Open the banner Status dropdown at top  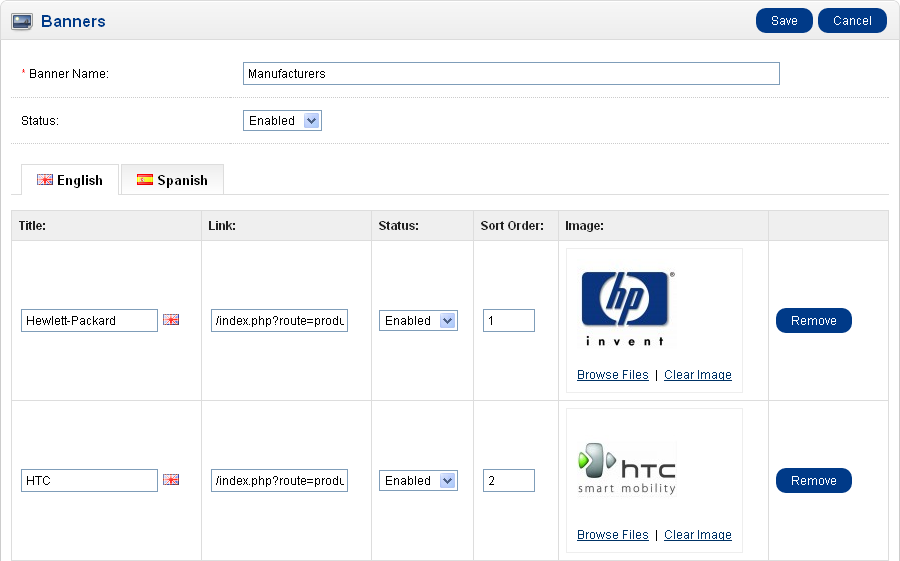tap(282, 121)
